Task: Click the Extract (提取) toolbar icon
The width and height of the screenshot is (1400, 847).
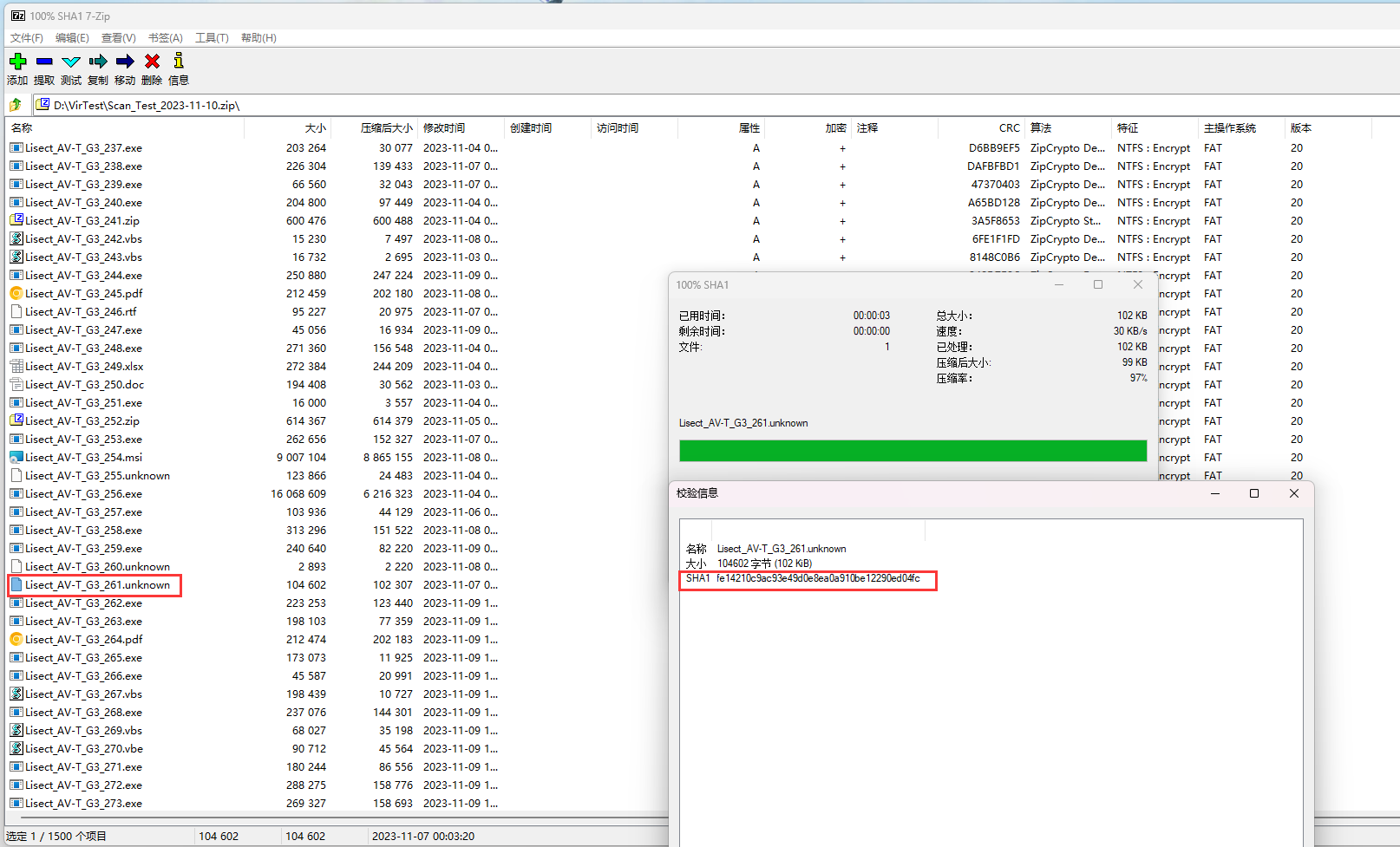Action: point(45,62)
